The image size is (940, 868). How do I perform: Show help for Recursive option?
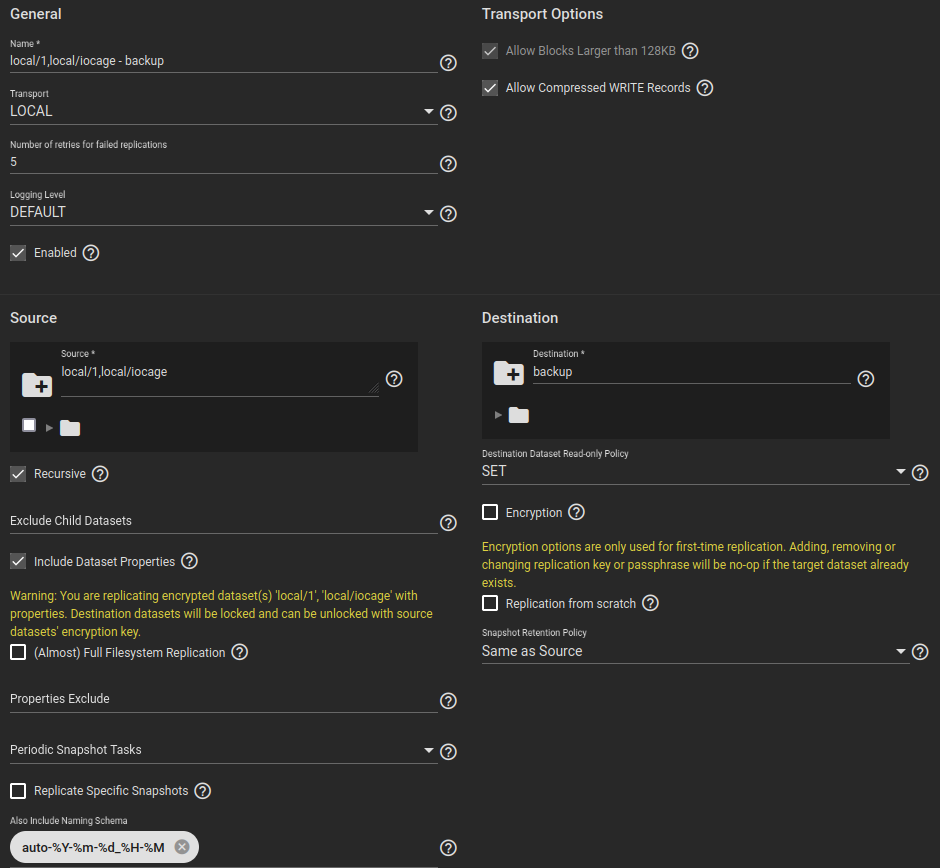tap(100, 474)
